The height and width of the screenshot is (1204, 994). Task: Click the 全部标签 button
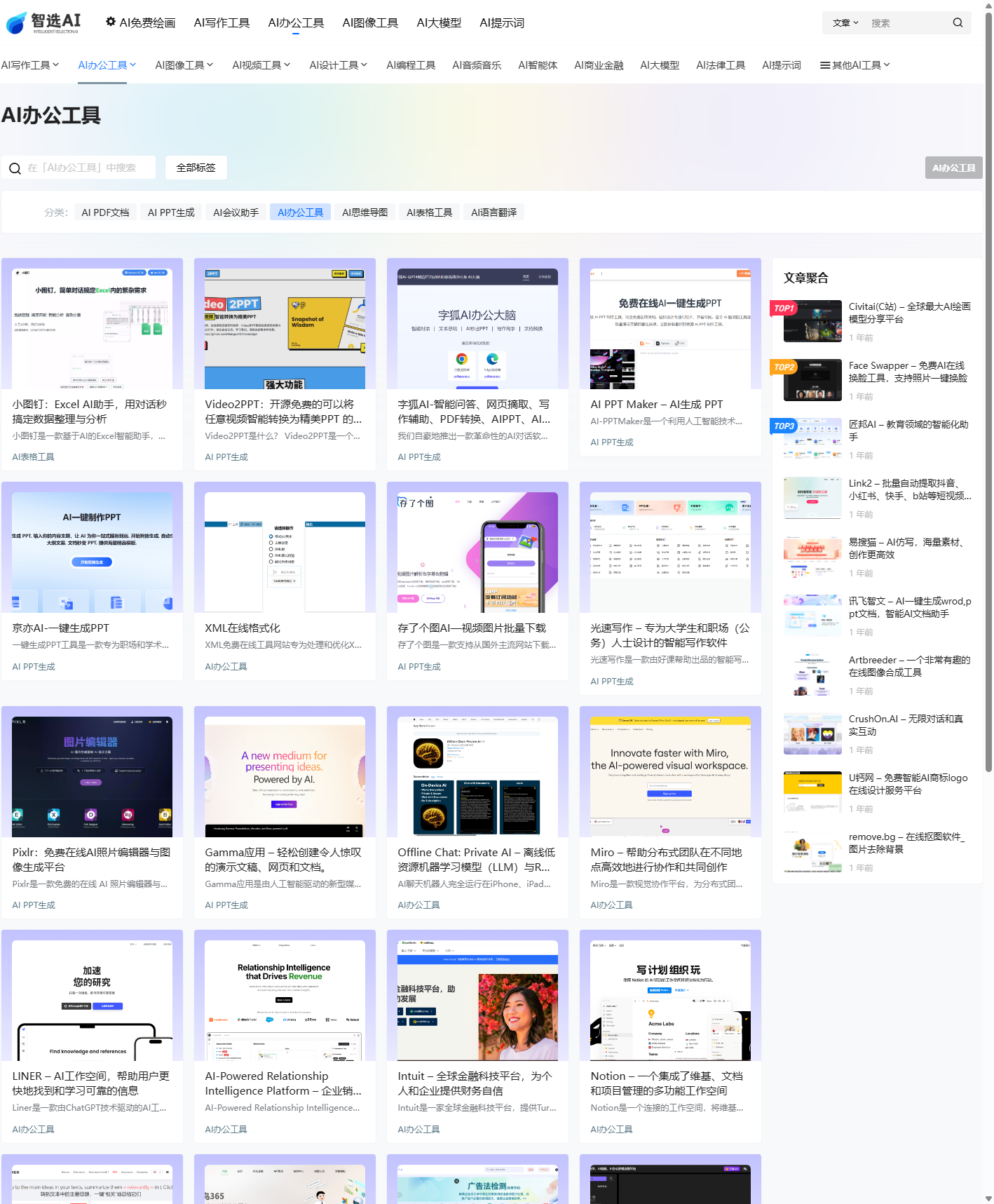[196, 168]
